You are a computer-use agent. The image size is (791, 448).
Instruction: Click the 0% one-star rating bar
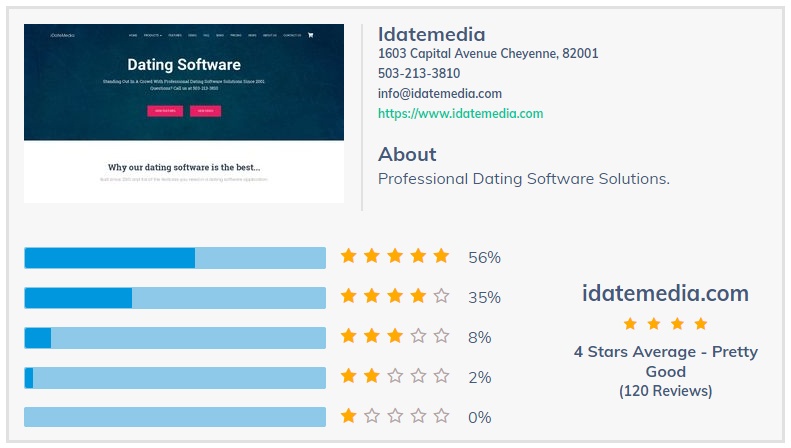pos(175,417)
